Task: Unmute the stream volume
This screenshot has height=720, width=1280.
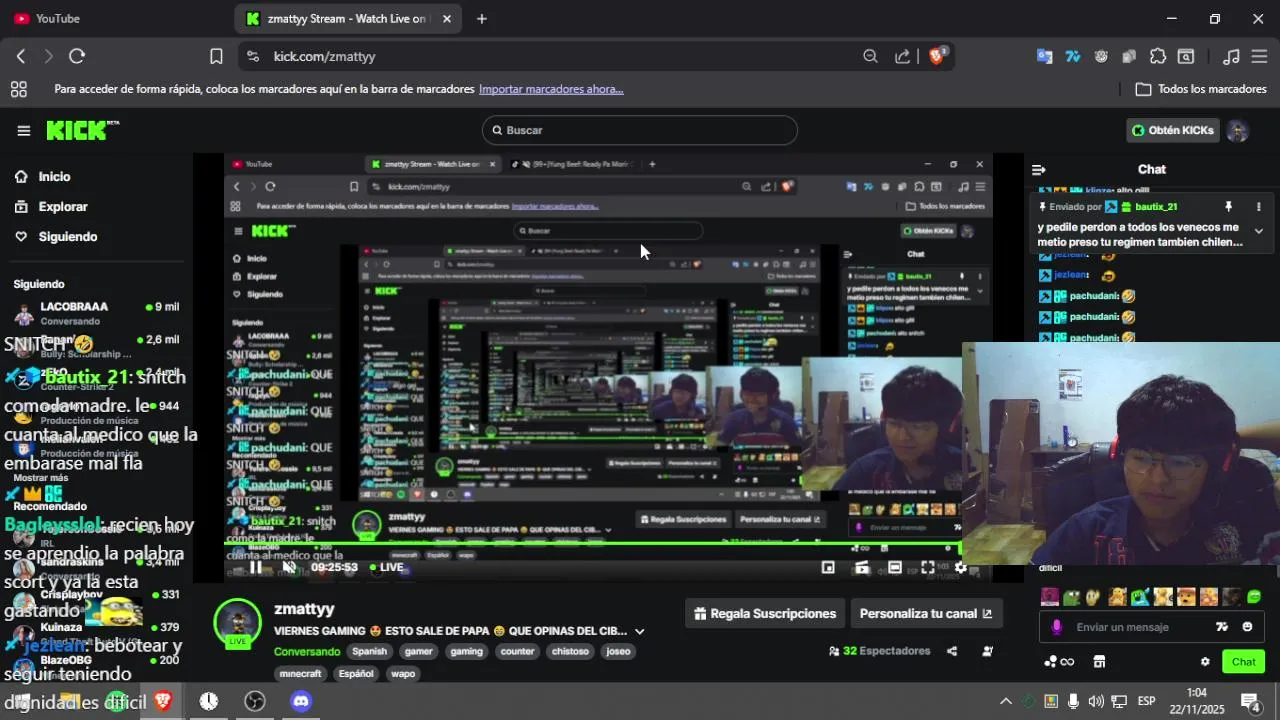Action: [289, 567]
